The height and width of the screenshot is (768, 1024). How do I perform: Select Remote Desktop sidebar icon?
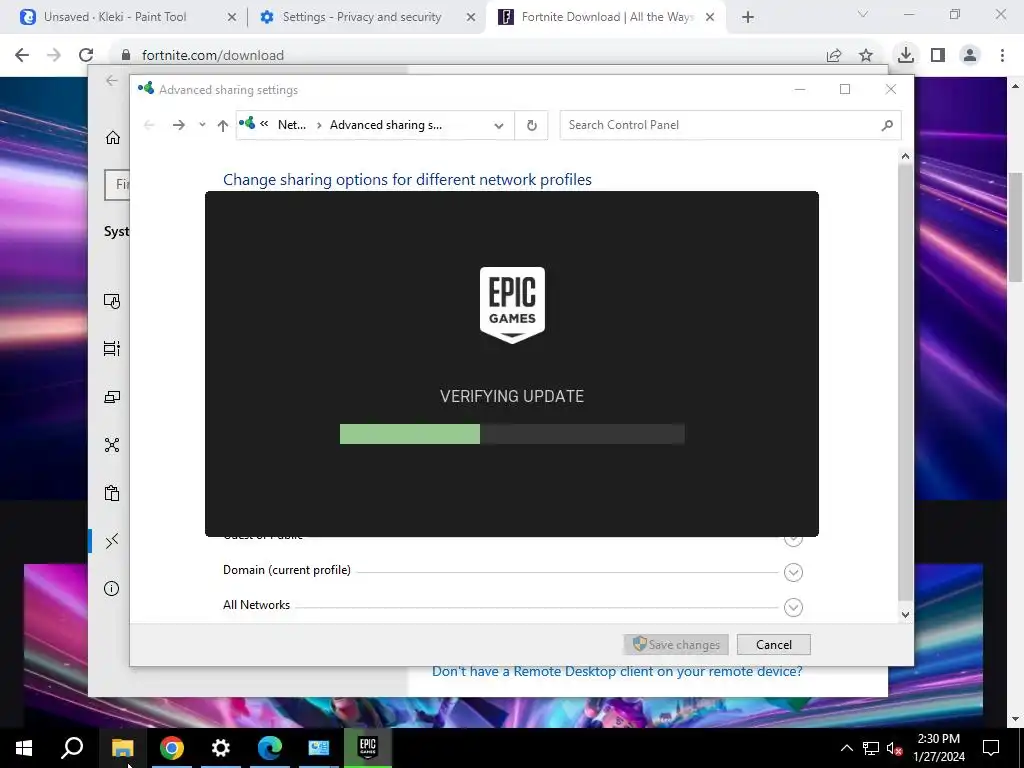click(x=112, y=541)
